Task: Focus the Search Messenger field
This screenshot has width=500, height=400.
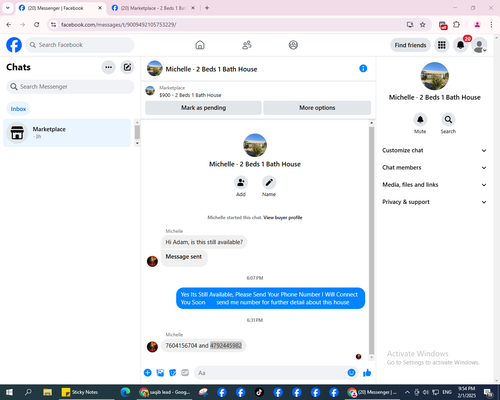Action: coord(70,87)
